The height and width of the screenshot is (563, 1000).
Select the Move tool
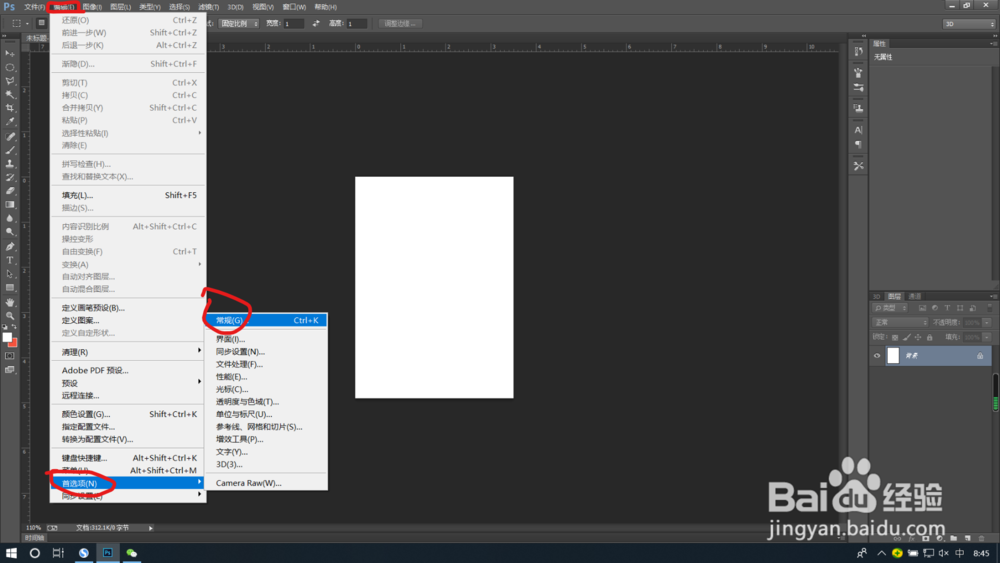[x=10, y=54]
